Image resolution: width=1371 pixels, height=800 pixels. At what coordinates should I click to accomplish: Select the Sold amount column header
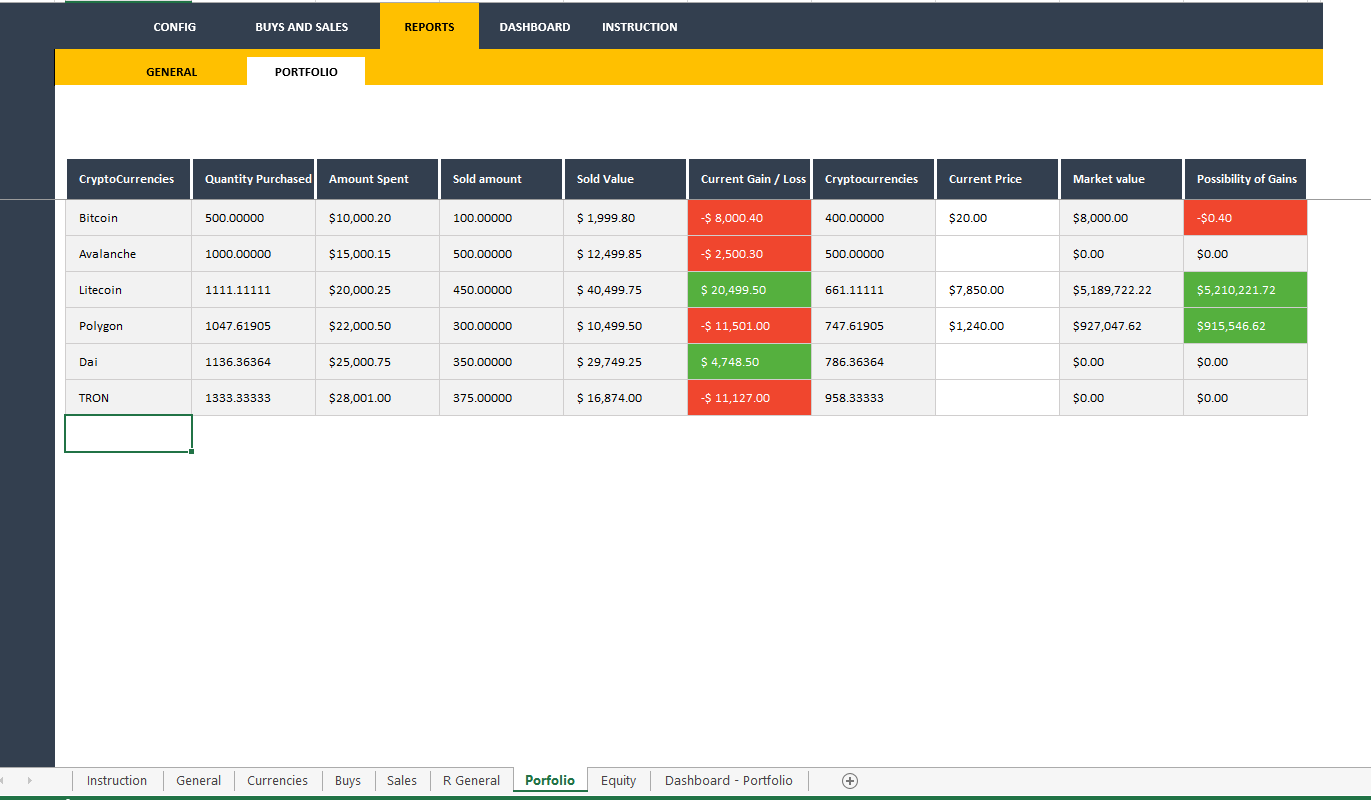[x=501, y=179]
